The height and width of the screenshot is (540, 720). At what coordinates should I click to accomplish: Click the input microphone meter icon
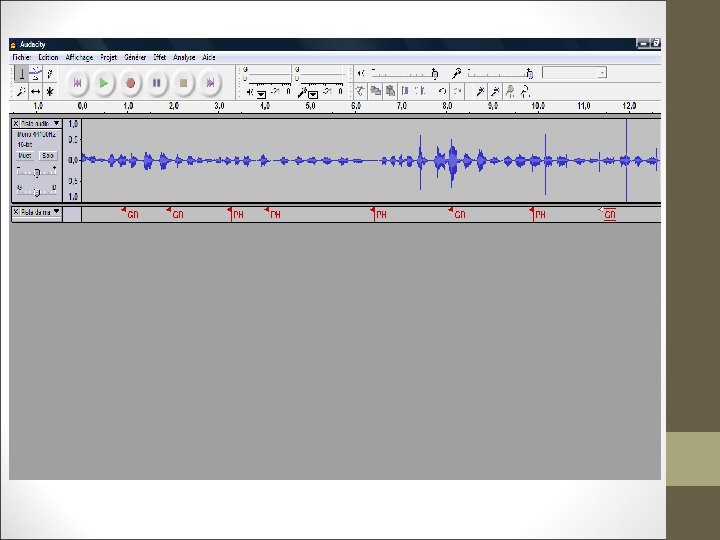click(302, 93)
